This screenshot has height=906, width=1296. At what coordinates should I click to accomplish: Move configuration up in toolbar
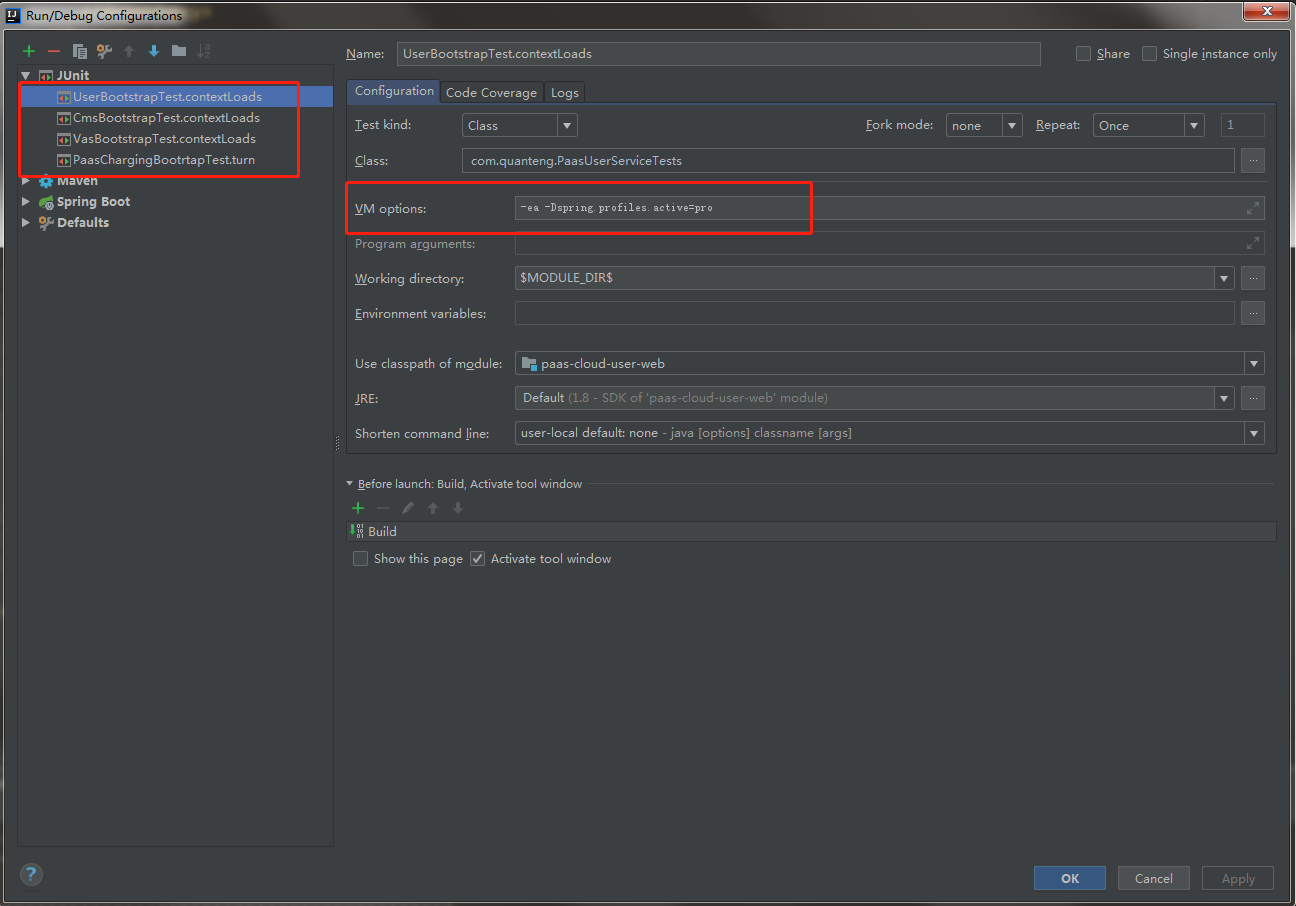(129, 51)
